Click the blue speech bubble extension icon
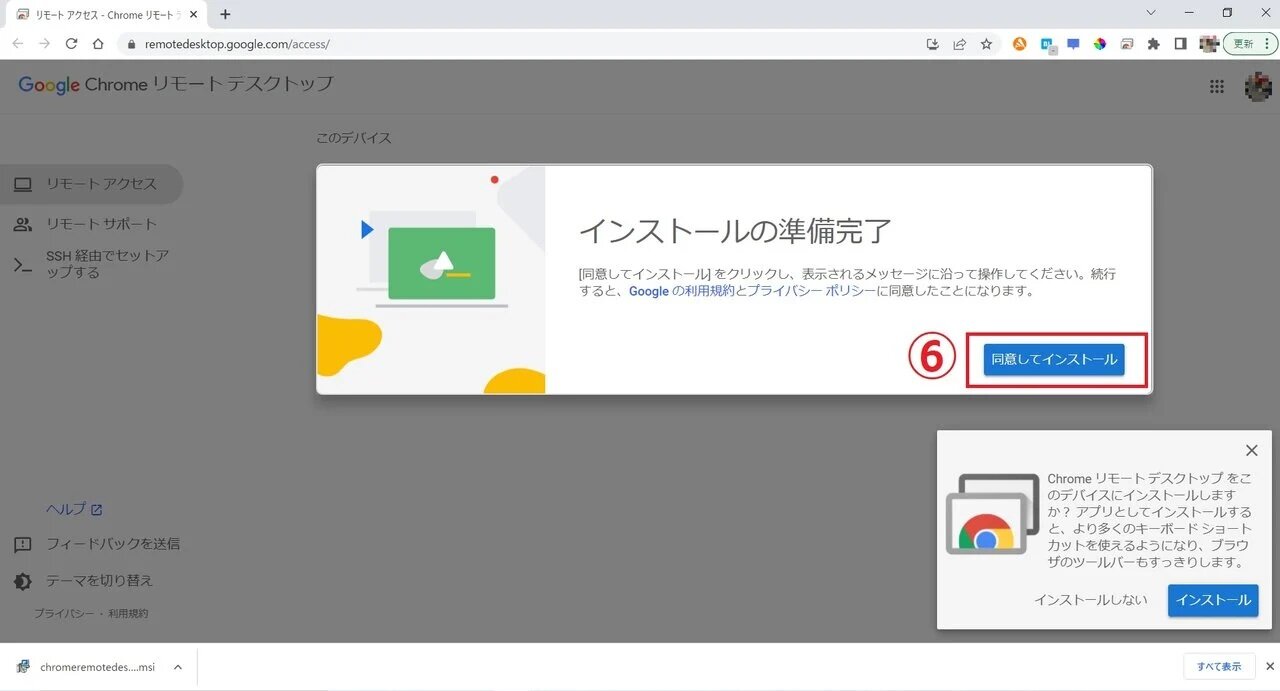 pyautogui.click(x=1073, y=44)
